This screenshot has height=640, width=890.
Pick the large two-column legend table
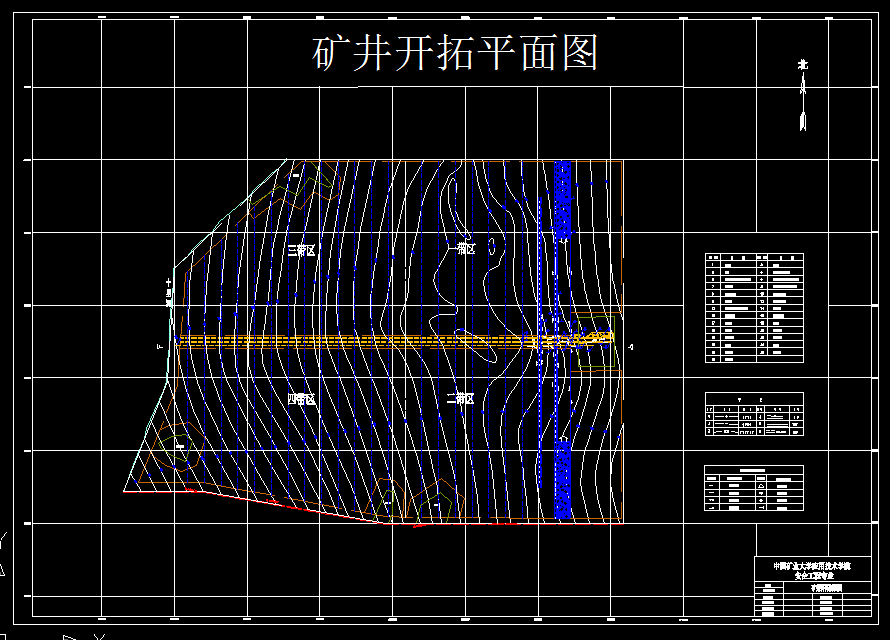[754, 308]
